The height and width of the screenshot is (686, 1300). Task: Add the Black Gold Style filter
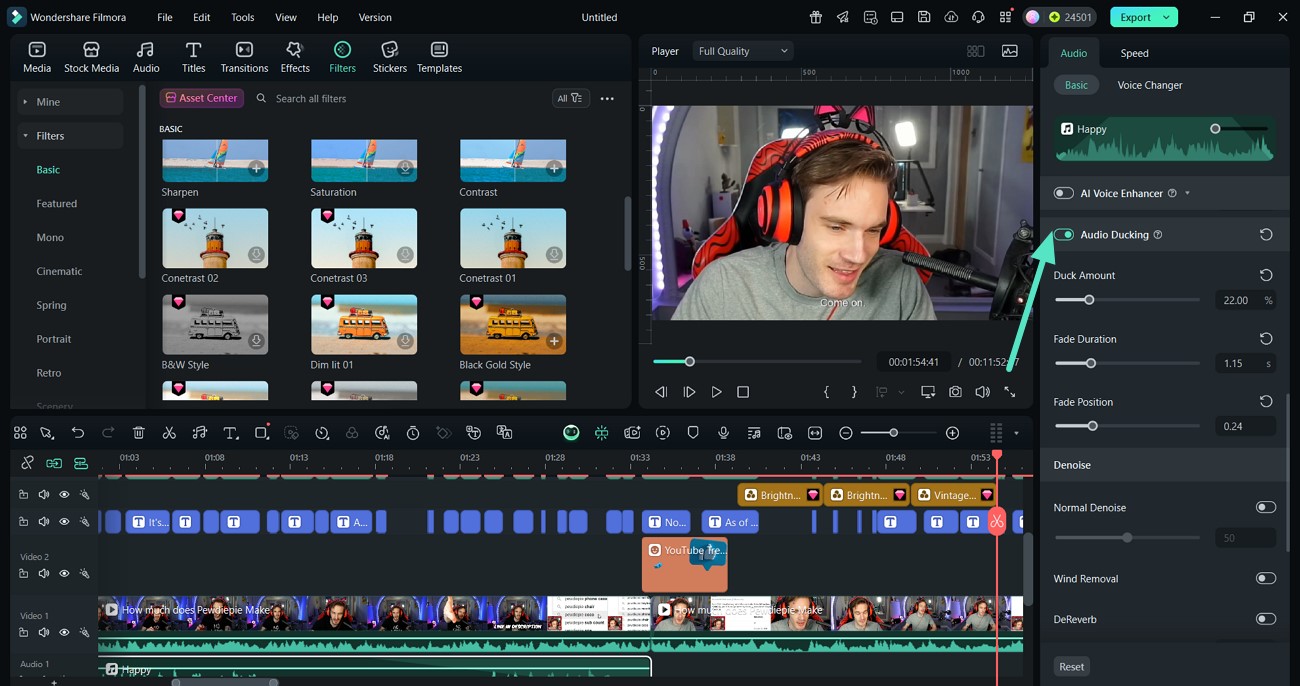coord(554,342)
